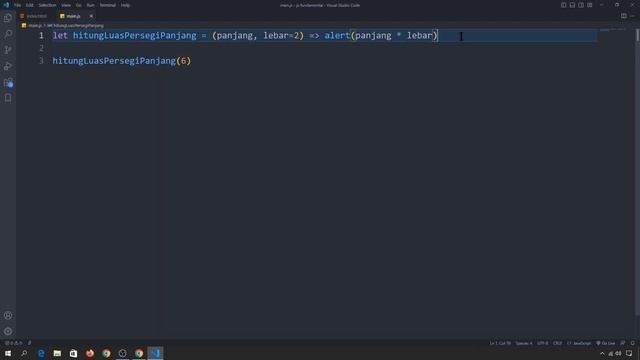
Task: Open the Search view in the activity bar
Action: 8,34
